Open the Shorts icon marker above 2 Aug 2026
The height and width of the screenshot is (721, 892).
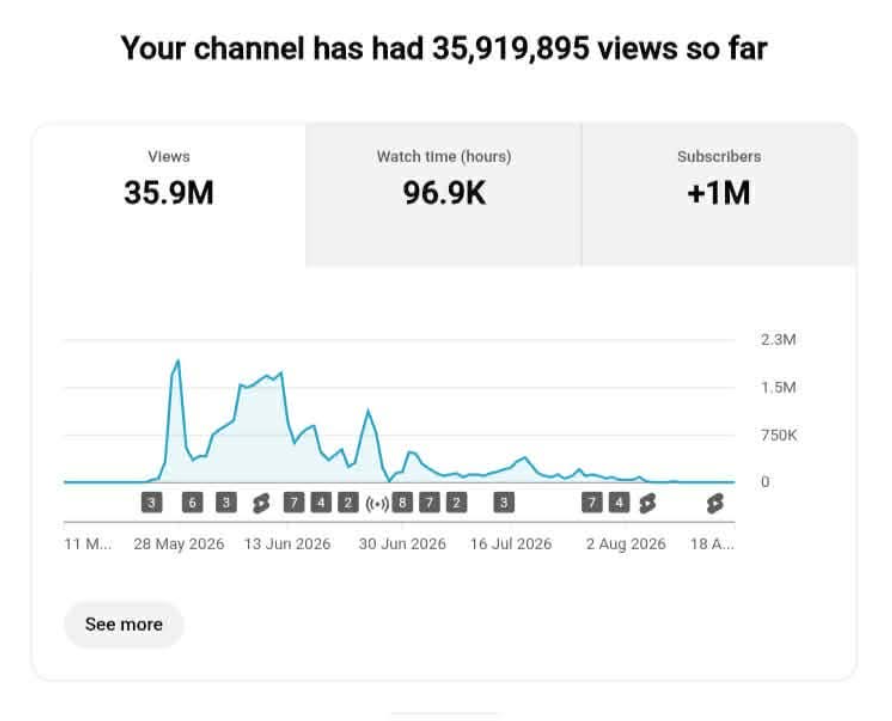click(647, 503)
